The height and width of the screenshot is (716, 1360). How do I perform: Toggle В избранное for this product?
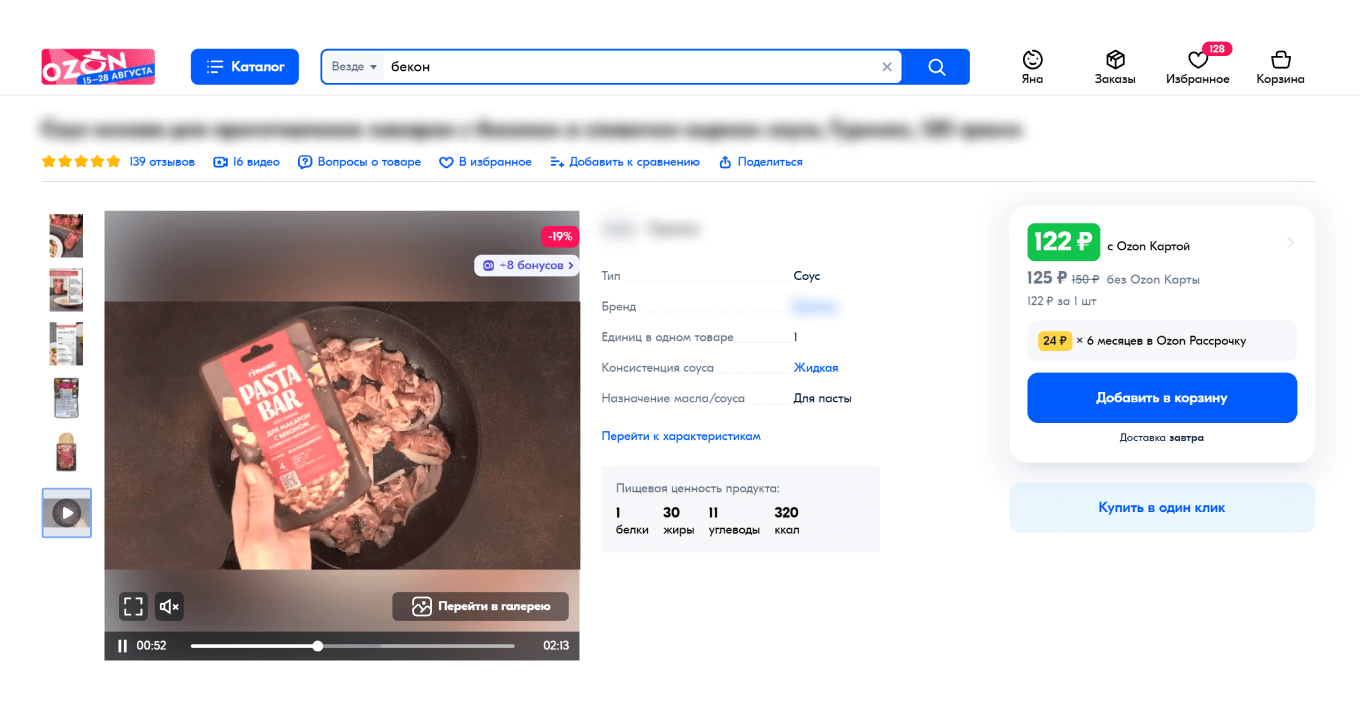click(x=486, y=162)
